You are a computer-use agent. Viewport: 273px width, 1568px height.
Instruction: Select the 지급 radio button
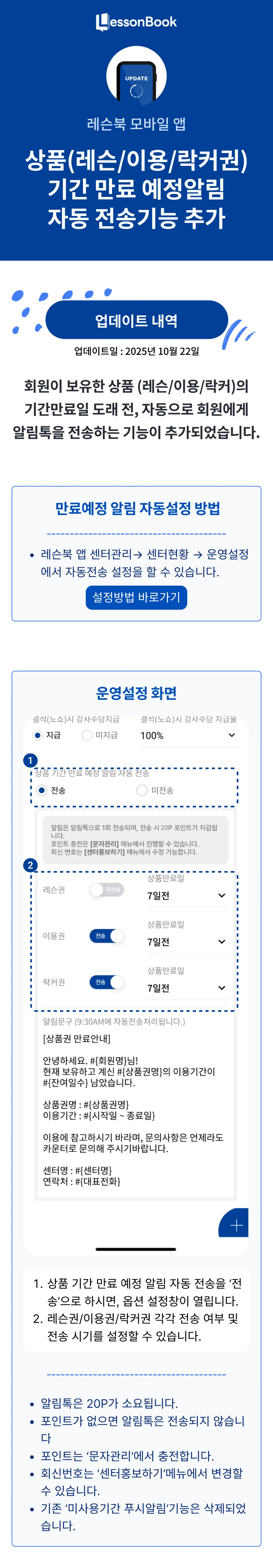click(x=38, y=735)
